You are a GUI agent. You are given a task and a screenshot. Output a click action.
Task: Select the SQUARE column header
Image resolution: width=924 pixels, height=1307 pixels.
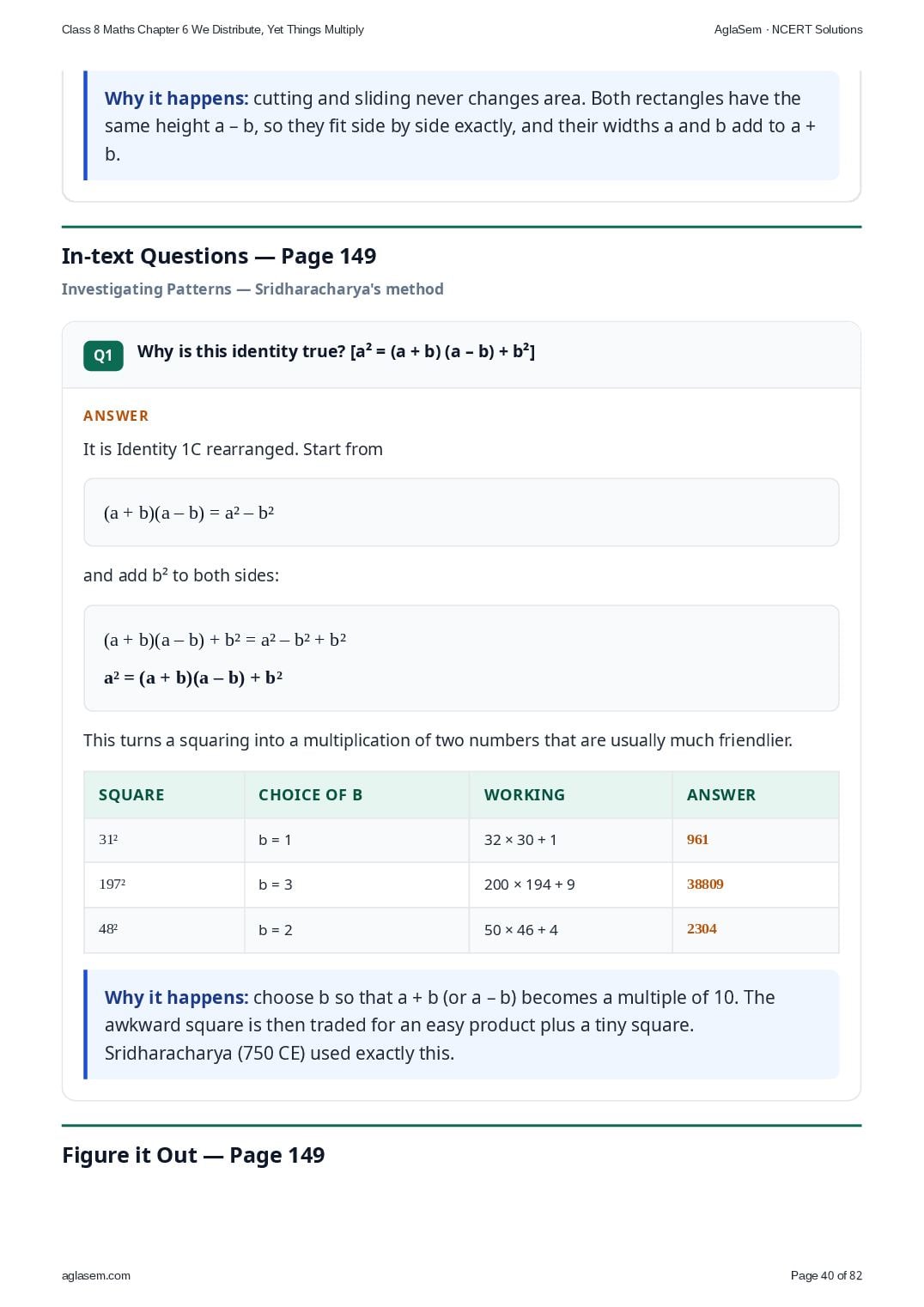point(131,795)
